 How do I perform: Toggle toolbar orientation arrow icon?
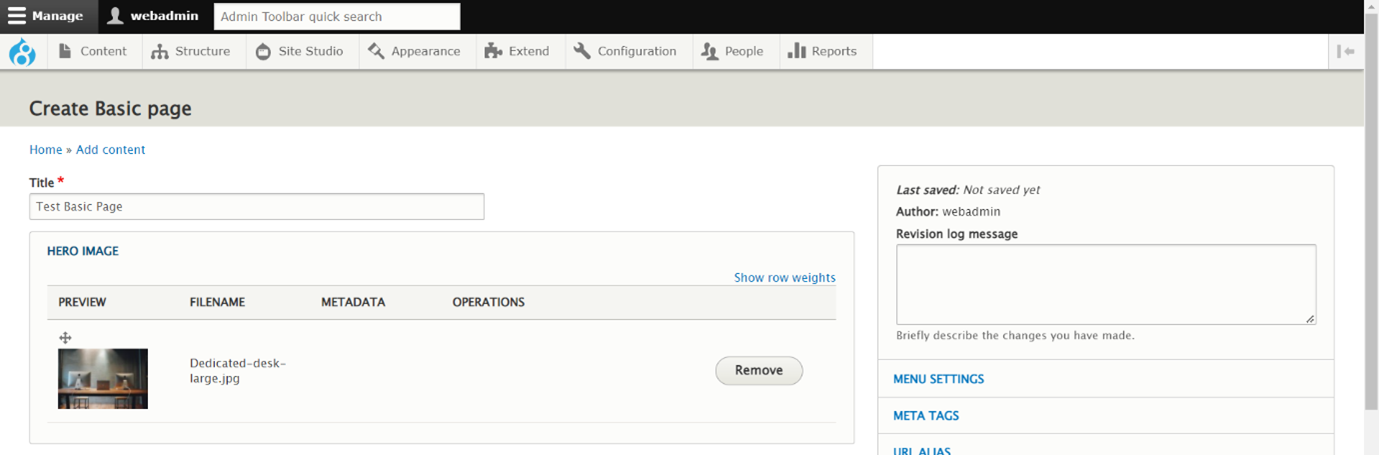click(1346, 52)
